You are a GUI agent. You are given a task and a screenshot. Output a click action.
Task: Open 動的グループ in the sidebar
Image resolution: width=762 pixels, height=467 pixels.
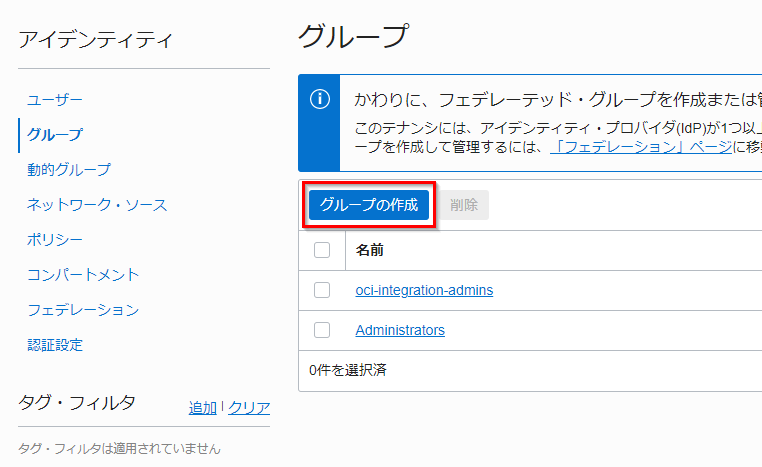pyautogui.click(x=69, y=170)
